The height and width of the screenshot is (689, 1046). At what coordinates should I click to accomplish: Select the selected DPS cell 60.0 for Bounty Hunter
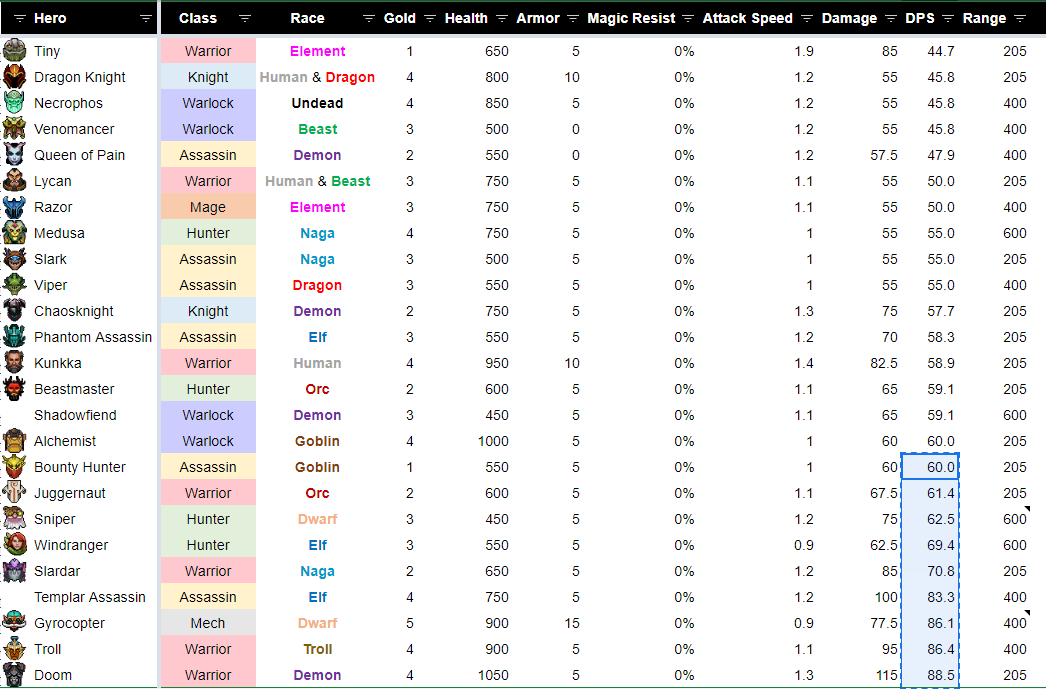[x=930, y=467]
